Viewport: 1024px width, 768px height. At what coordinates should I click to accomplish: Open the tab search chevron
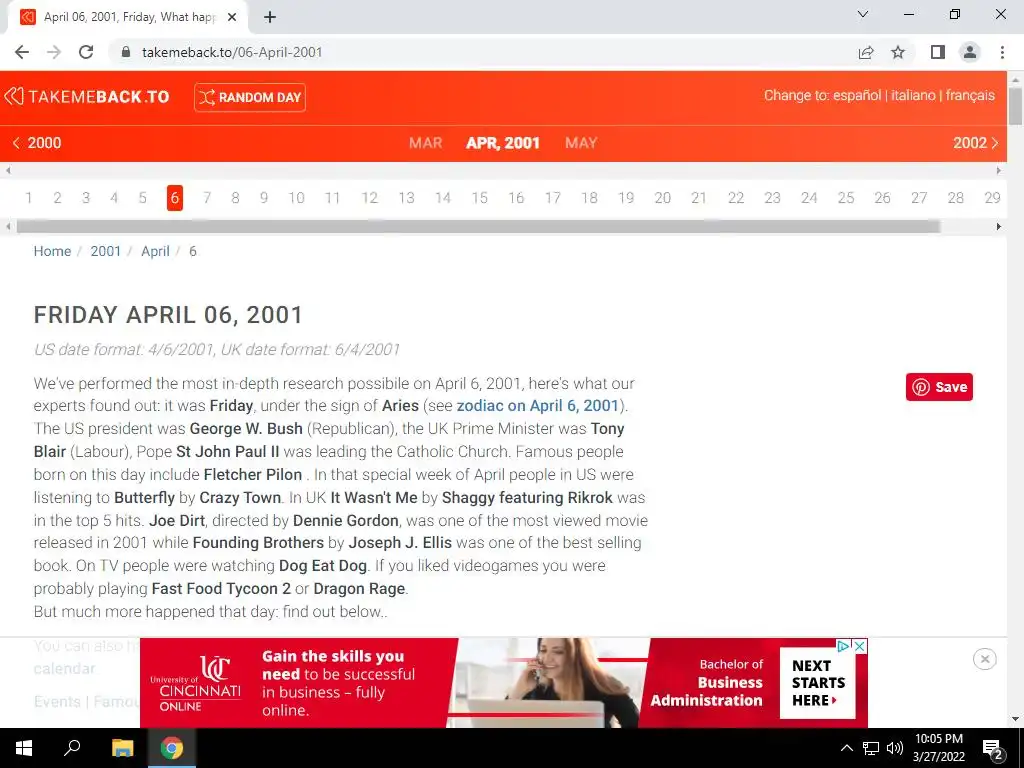point(863,14)
